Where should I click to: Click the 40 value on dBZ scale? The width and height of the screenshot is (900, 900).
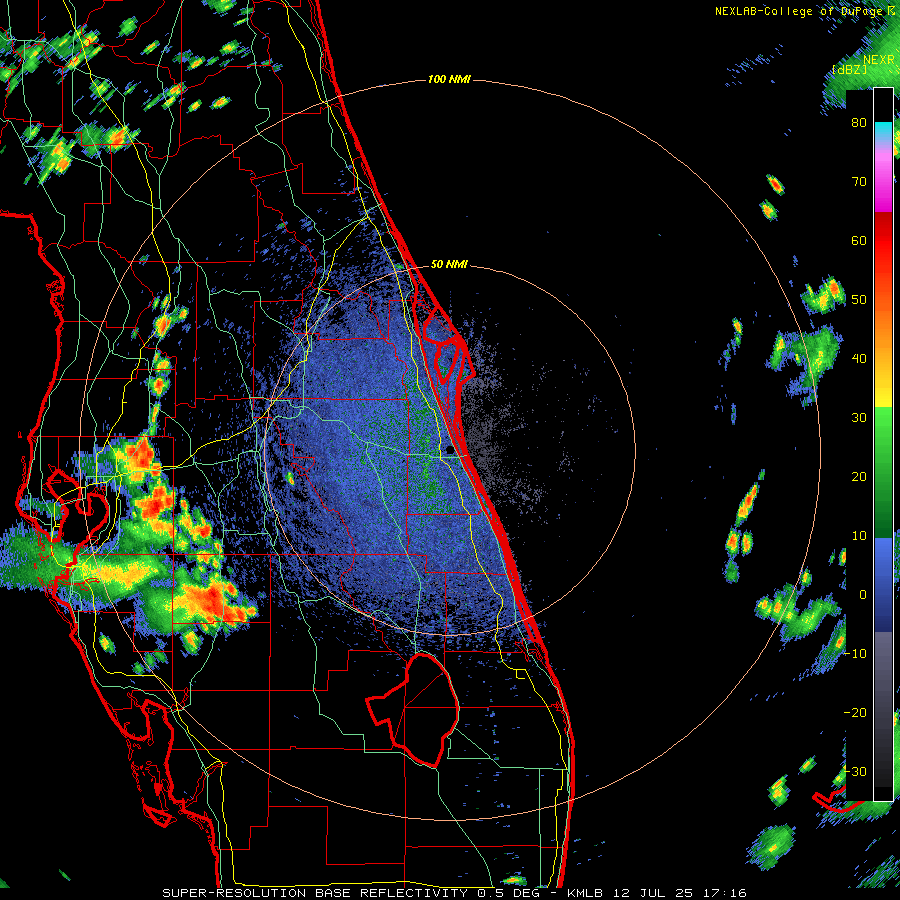pyautogui.click(x=859, y=359)
